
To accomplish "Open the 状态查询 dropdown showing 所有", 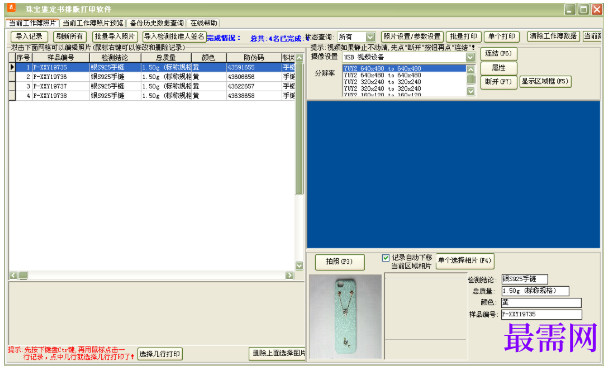I will tap(356, 37).
